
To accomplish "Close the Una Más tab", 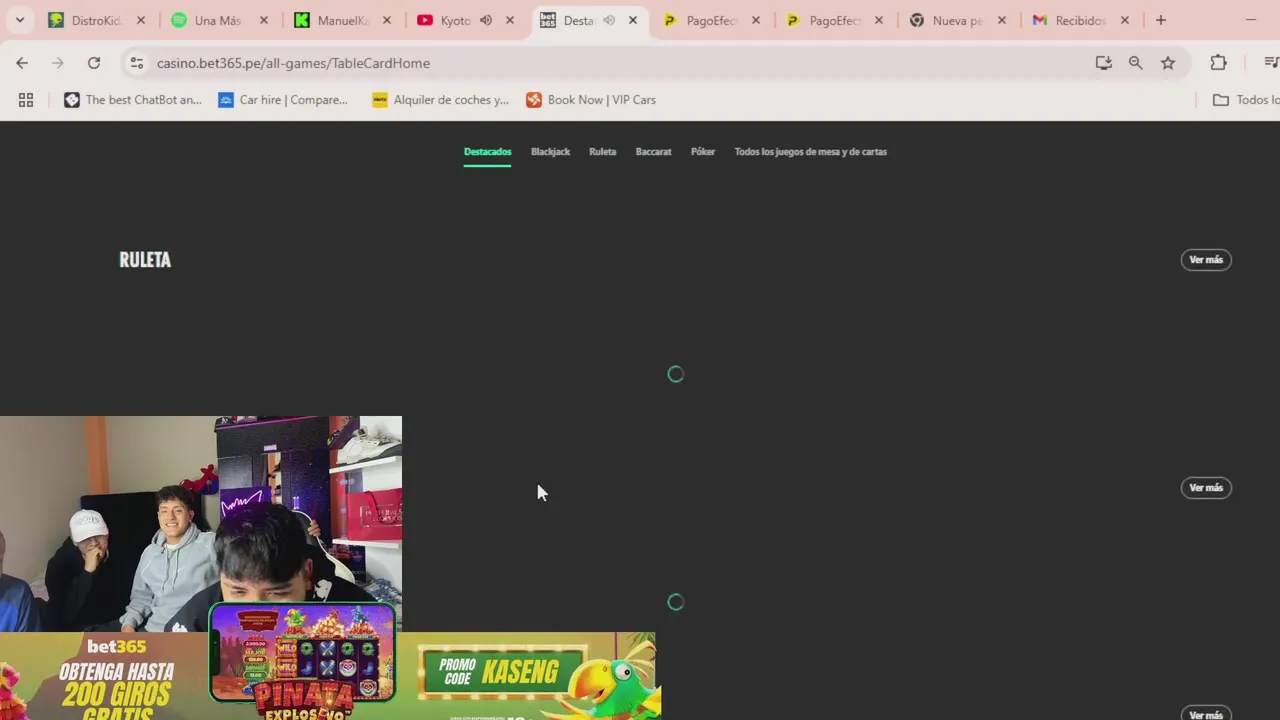I will 264,20.
